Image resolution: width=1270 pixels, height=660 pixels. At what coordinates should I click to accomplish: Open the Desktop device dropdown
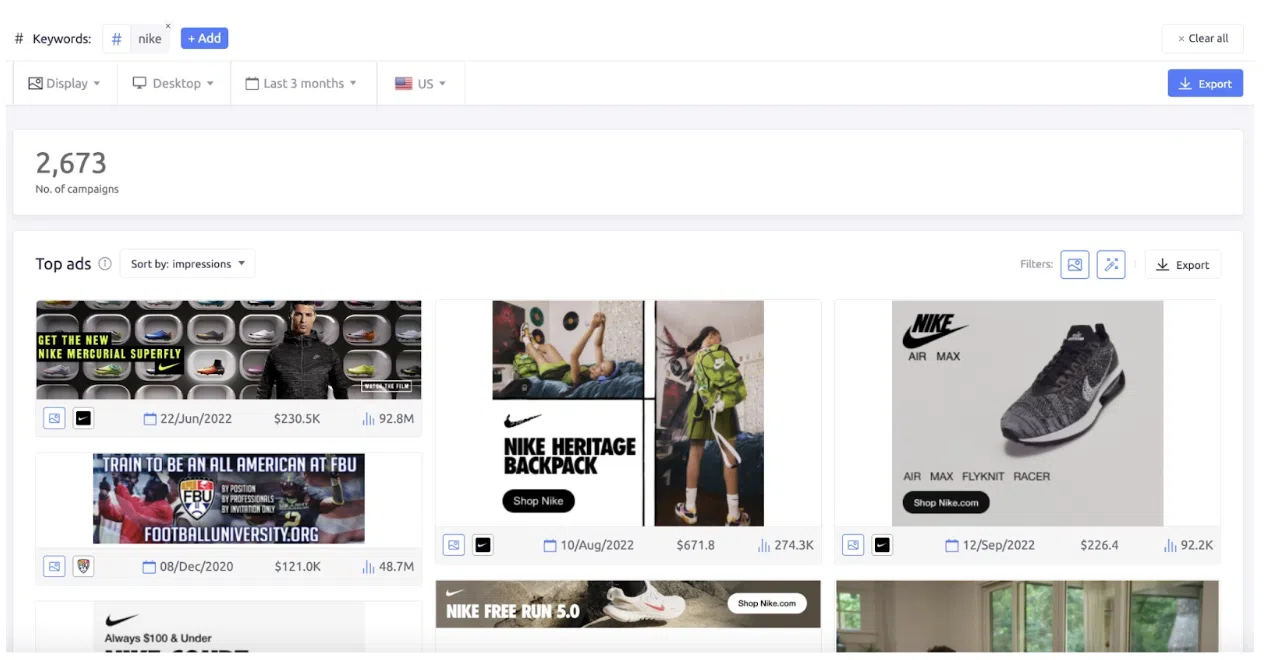[x=174, y=83]
